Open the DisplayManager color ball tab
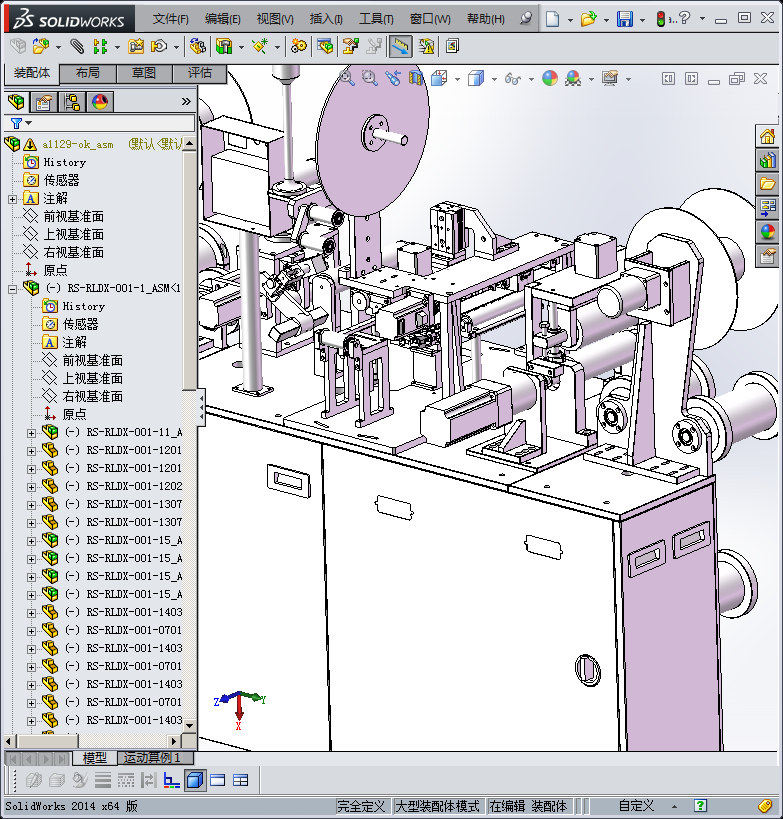 tap(100, 102)
